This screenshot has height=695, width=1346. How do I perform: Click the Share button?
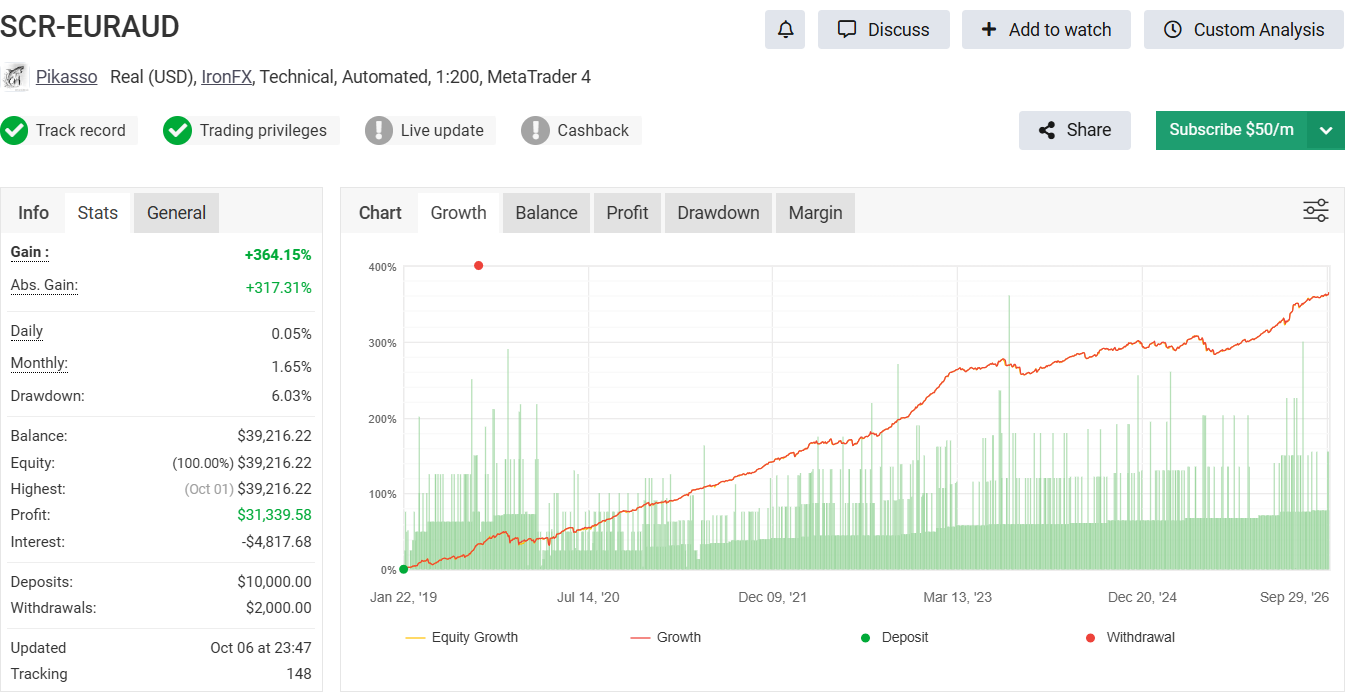(1075, 130)
